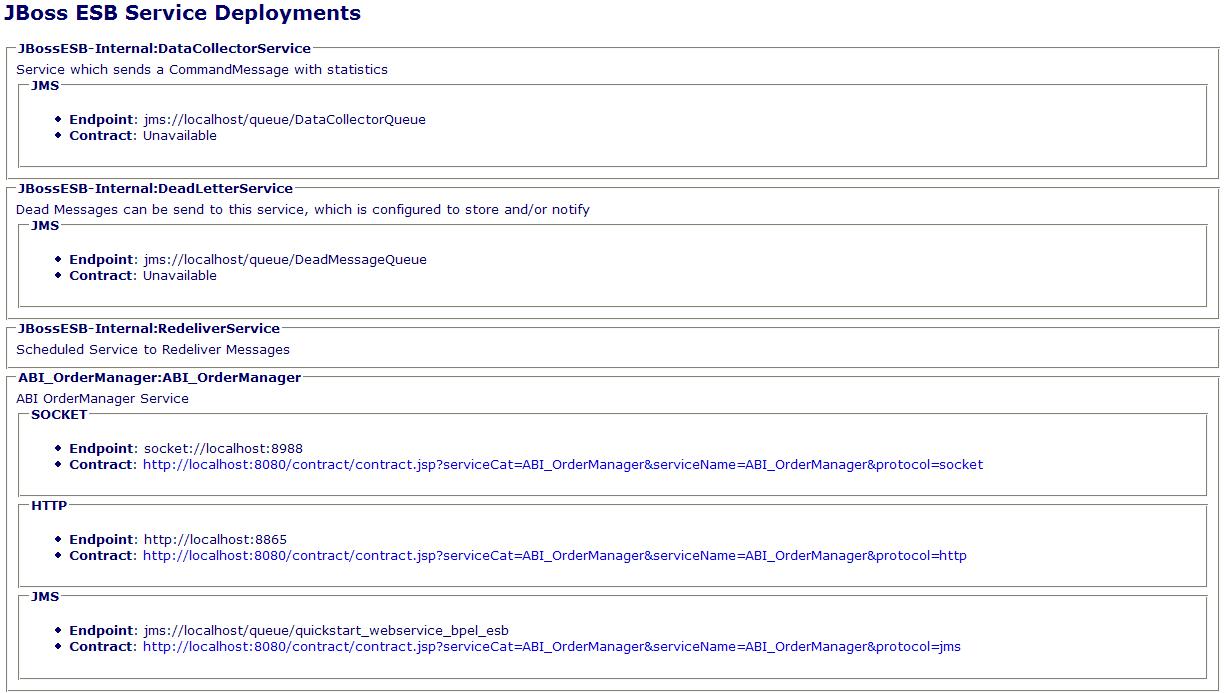Click the ABI_OrderManager:ABI_OrderManager section title
1224x693 pixels.
[159, 377]
